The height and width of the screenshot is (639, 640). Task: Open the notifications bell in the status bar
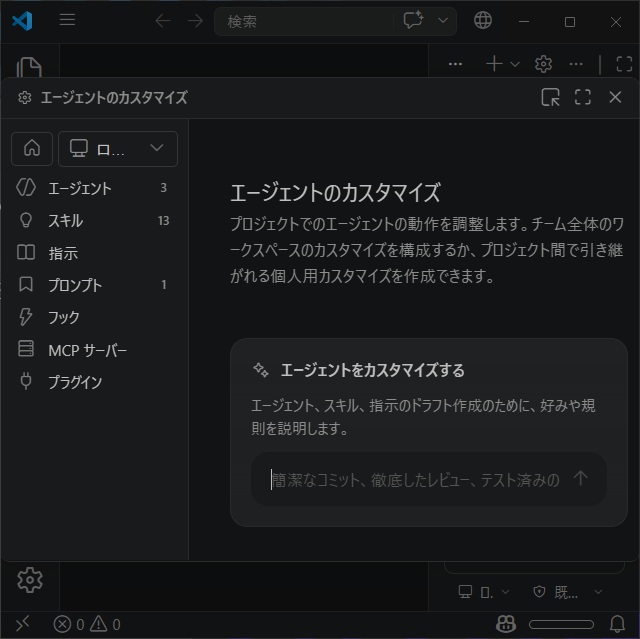click(x=617, y=624)
